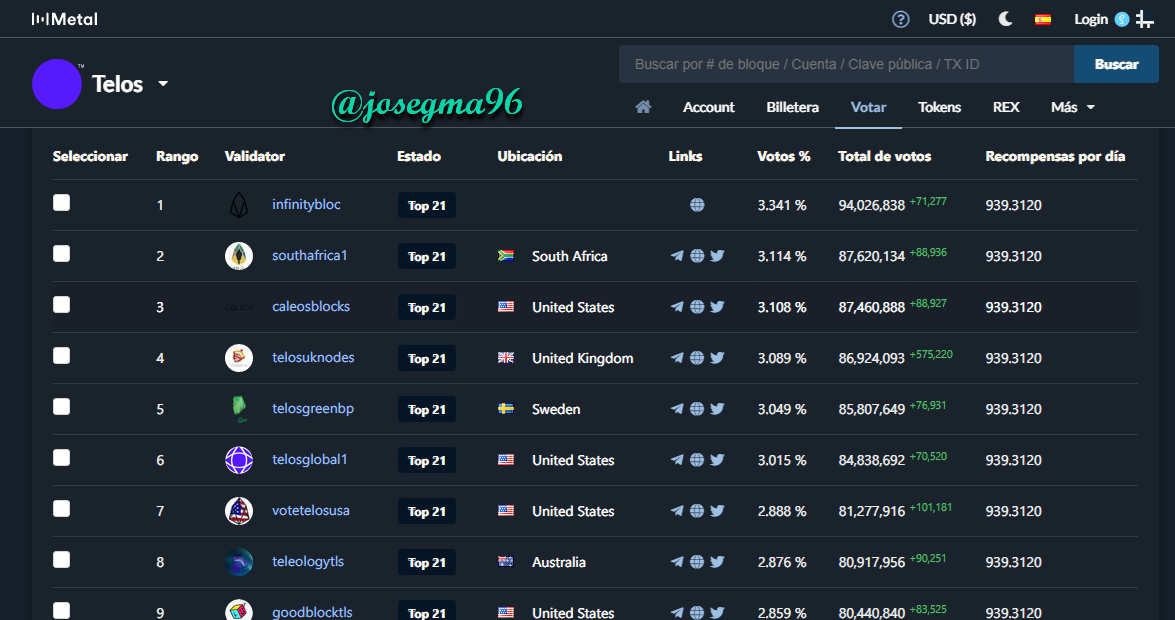Open the Account tab
Image resolution: width=1175 pixels, height=620 pixels.
click(708, 107)
